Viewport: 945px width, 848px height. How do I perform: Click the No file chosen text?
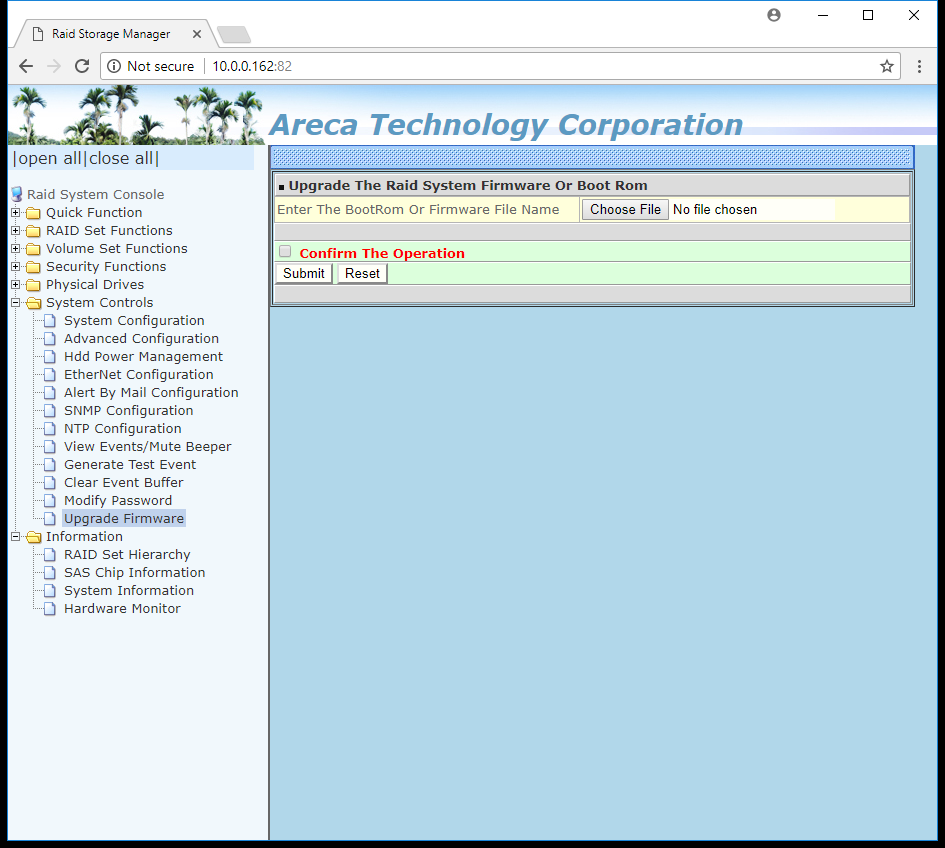715,210
